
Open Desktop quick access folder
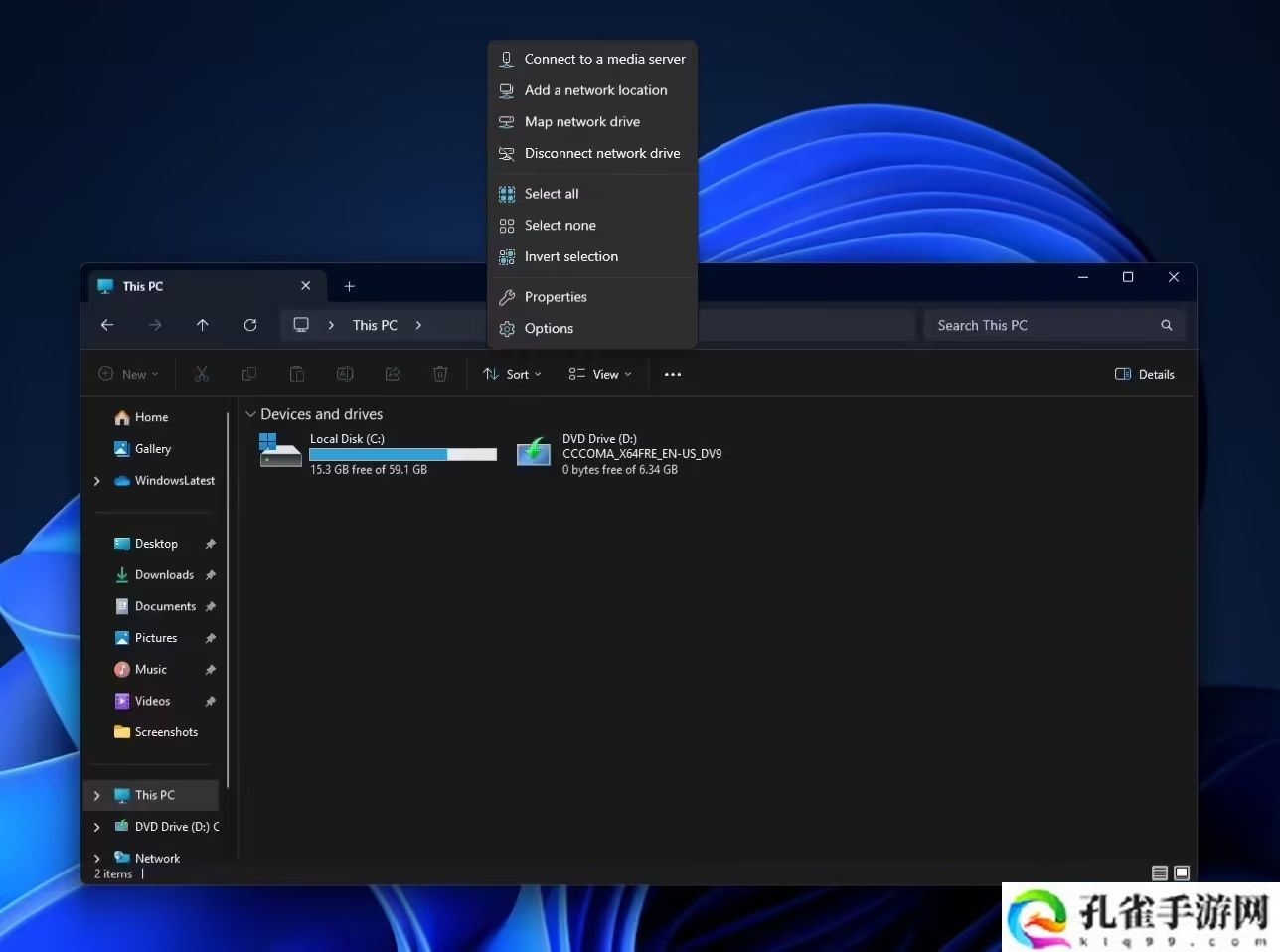point(146,544)
